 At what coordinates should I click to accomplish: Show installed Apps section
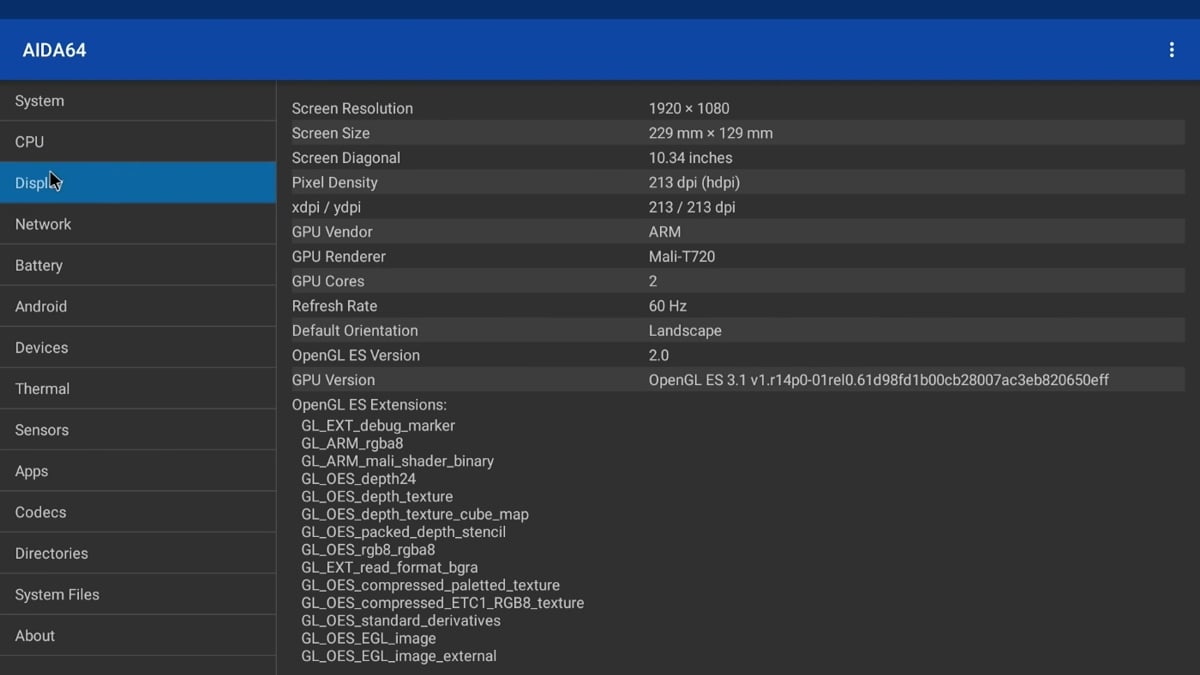tap(32, 471)
